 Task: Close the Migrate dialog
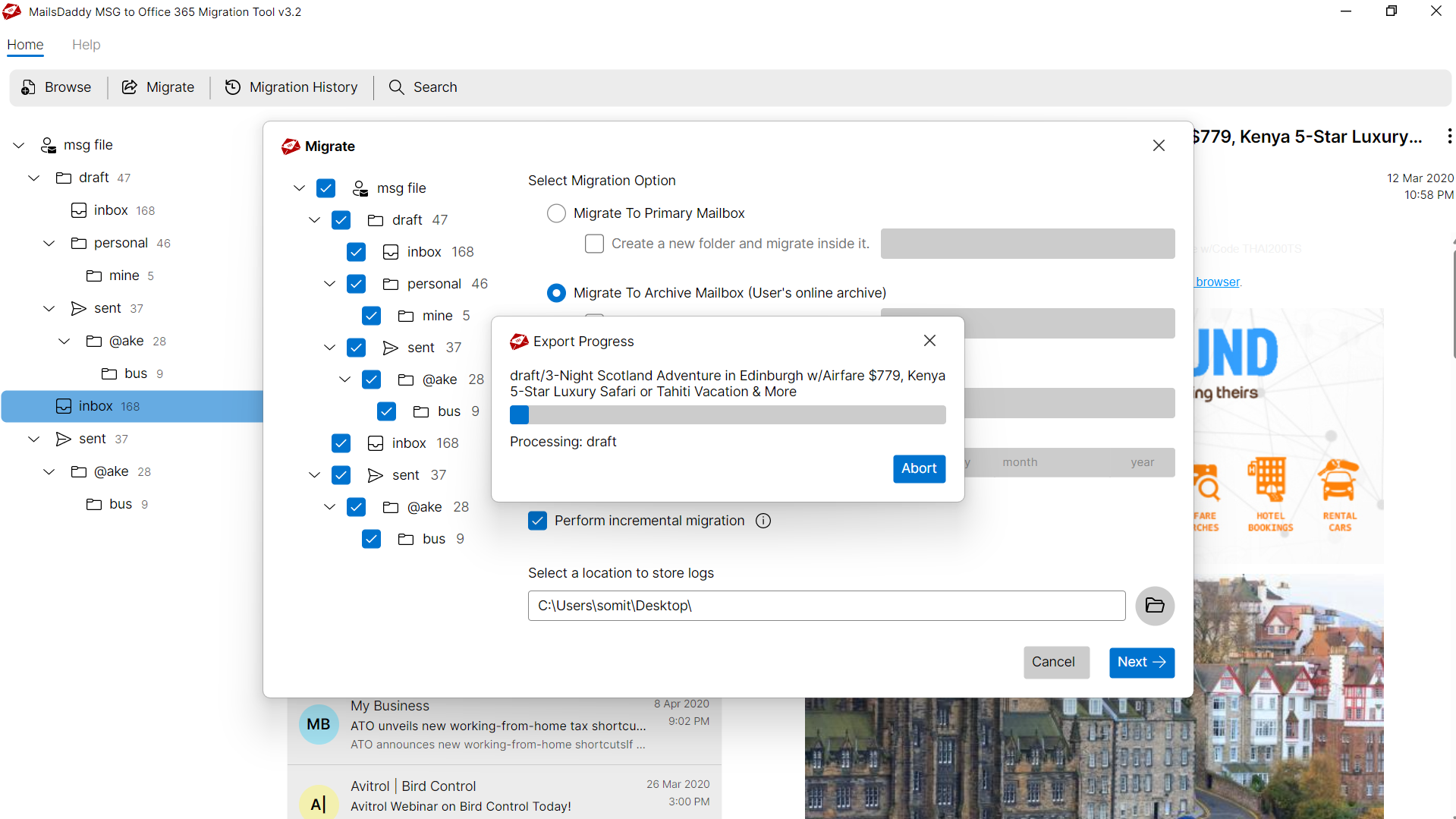tap(1159, 146)
